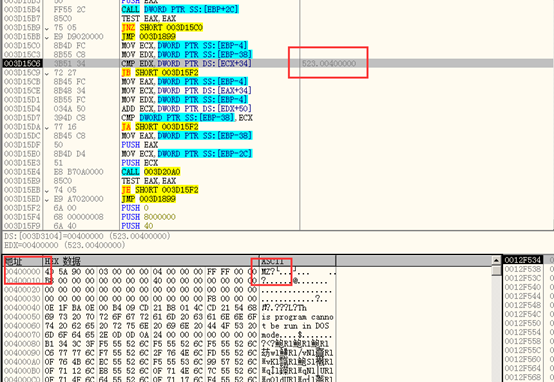
Task: Select the CALL 003D20A0 instruction line
Action: coord(151,172)
